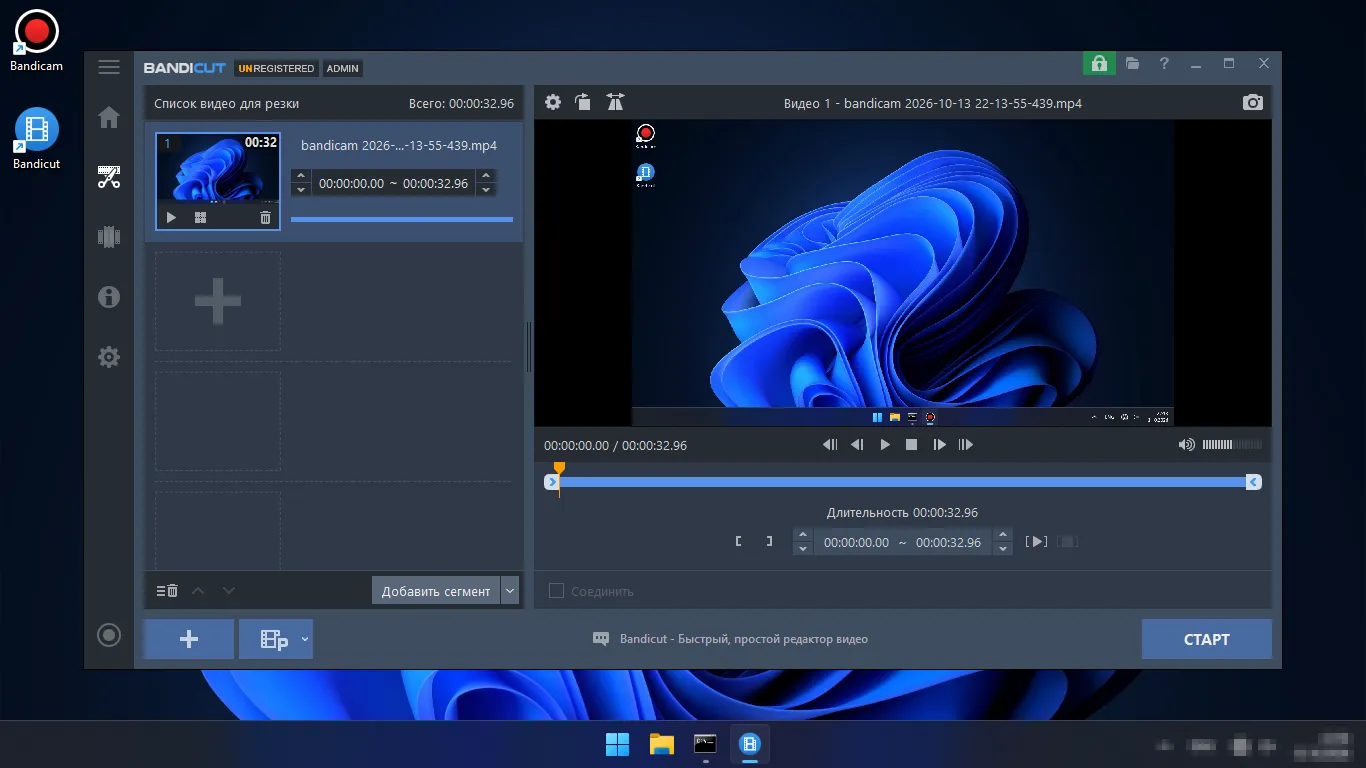
Task: Delete the segment via thumbnail trash icon
Action: coord(265,217)
